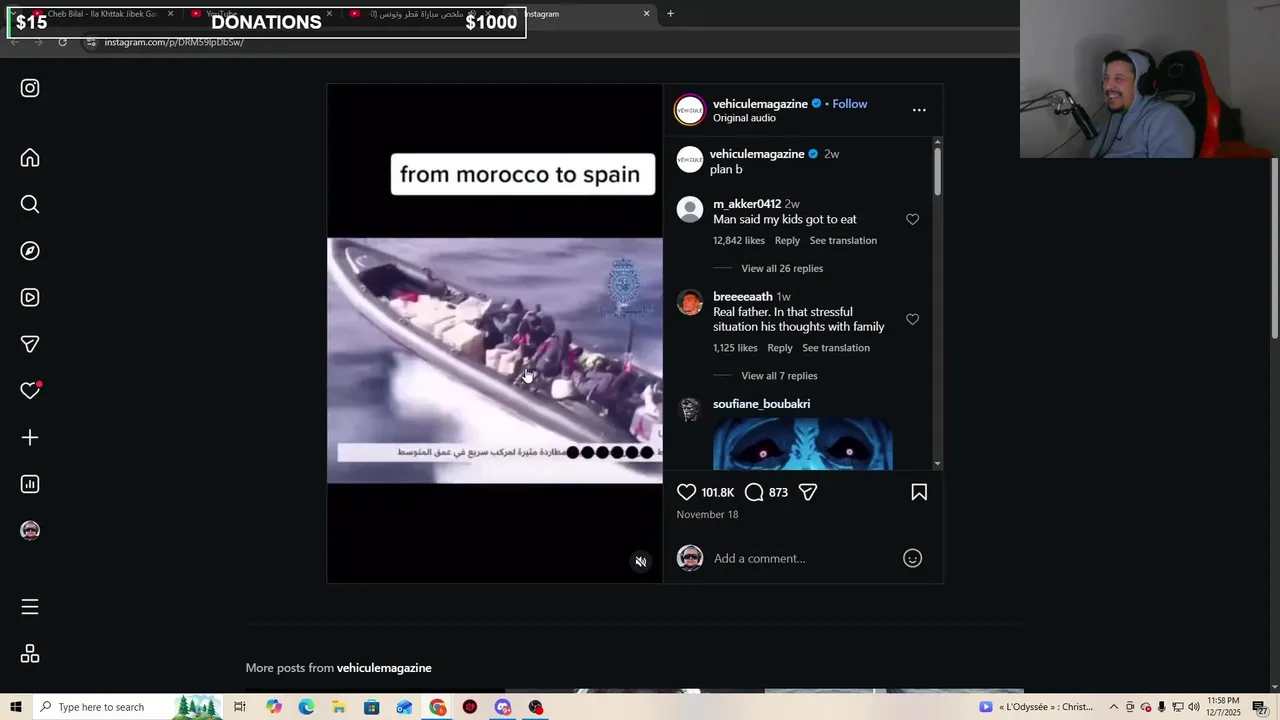Click the Chrome icon on the taskbar

pyautogui.click(x=438, y=707)
